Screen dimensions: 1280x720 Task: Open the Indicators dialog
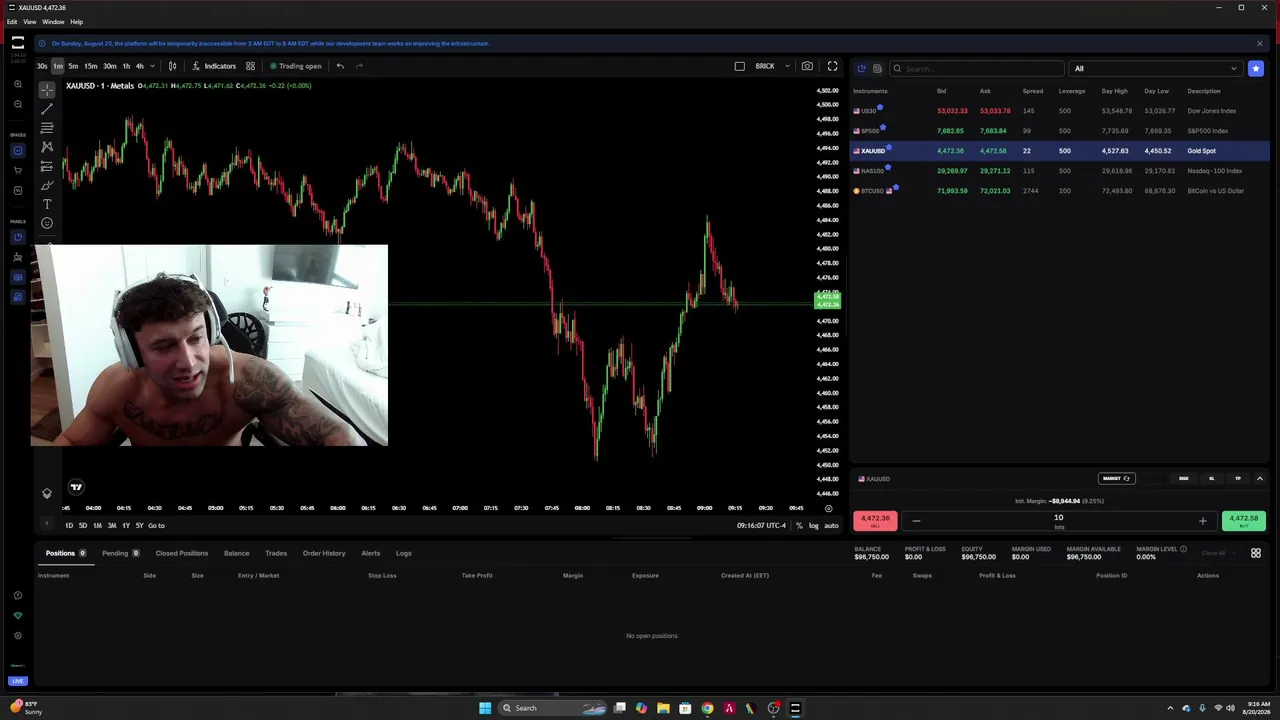point(214,66)
